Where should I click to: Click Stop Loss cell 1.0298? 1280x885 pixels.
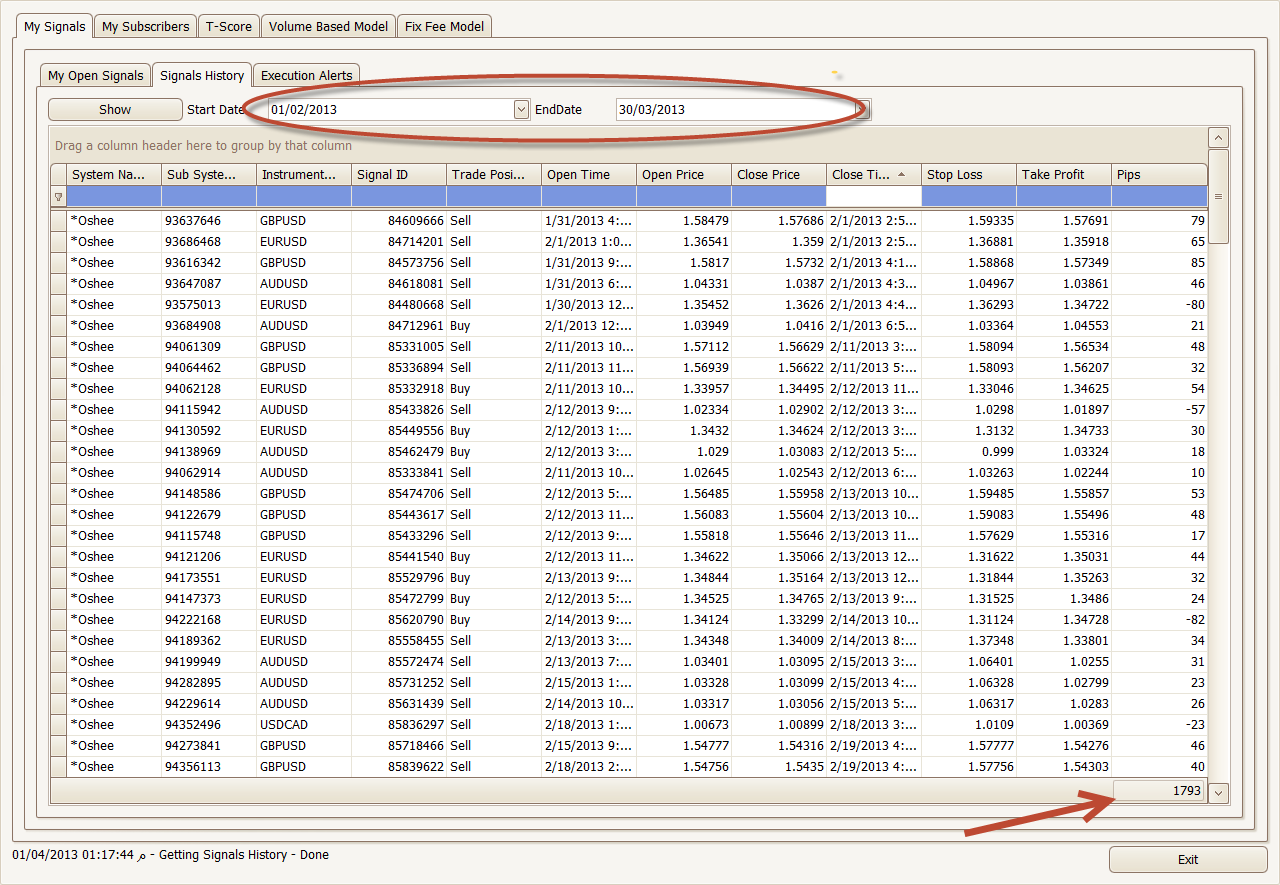(969, 409)
